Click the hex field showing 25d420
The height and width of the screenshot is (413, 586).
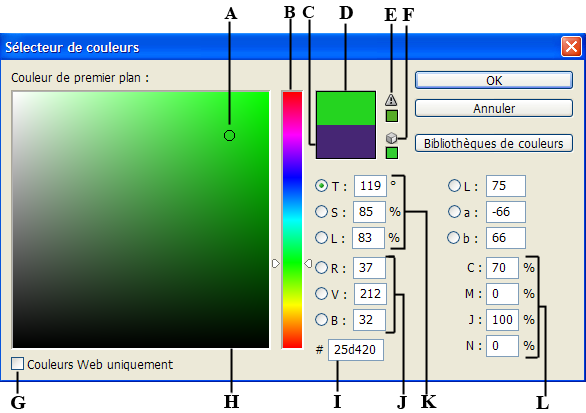point(356,350)
